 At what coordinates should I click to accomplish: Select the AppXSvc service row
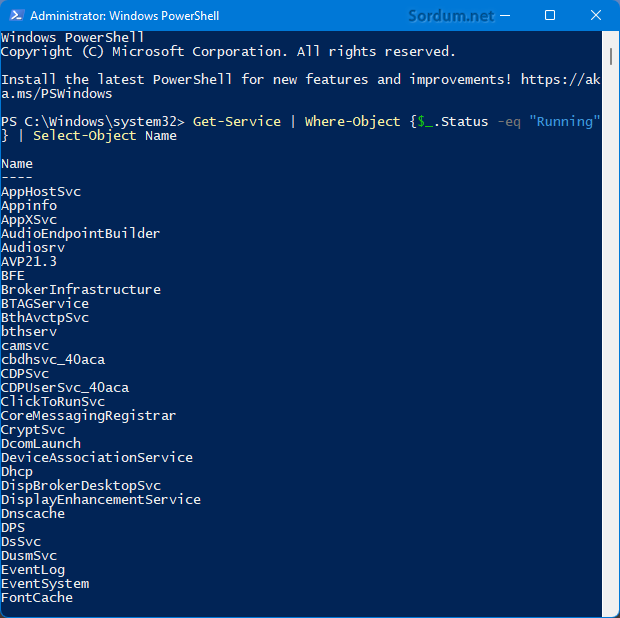29,219
